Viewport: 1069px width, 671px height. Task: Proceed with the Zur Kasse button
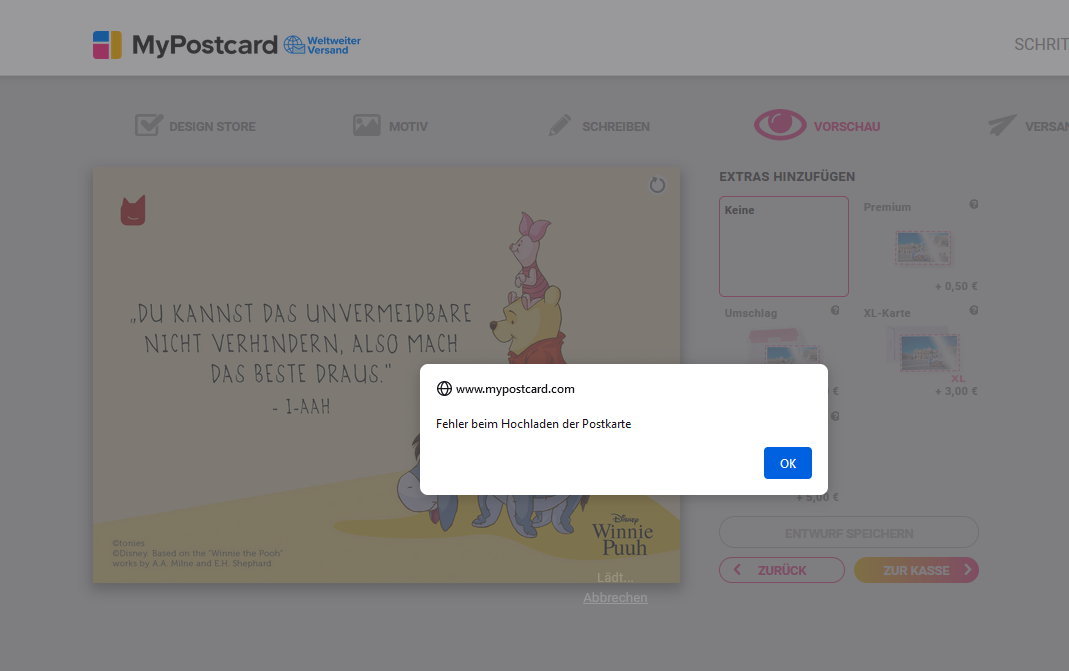(x=916, y=570)
